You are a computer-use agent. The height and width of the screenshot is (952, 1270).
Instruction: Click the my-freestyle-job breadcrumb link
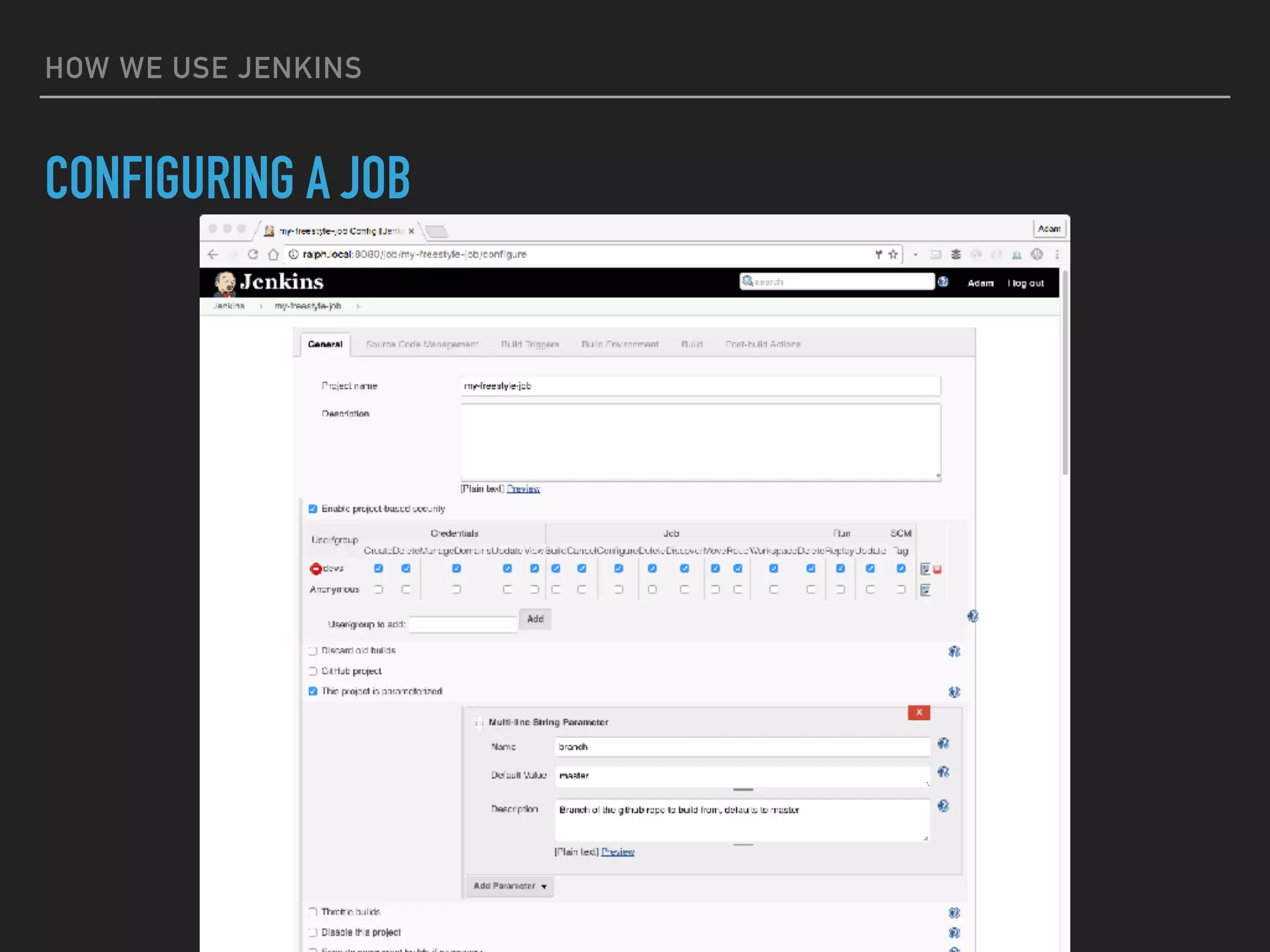click(308, 306)
